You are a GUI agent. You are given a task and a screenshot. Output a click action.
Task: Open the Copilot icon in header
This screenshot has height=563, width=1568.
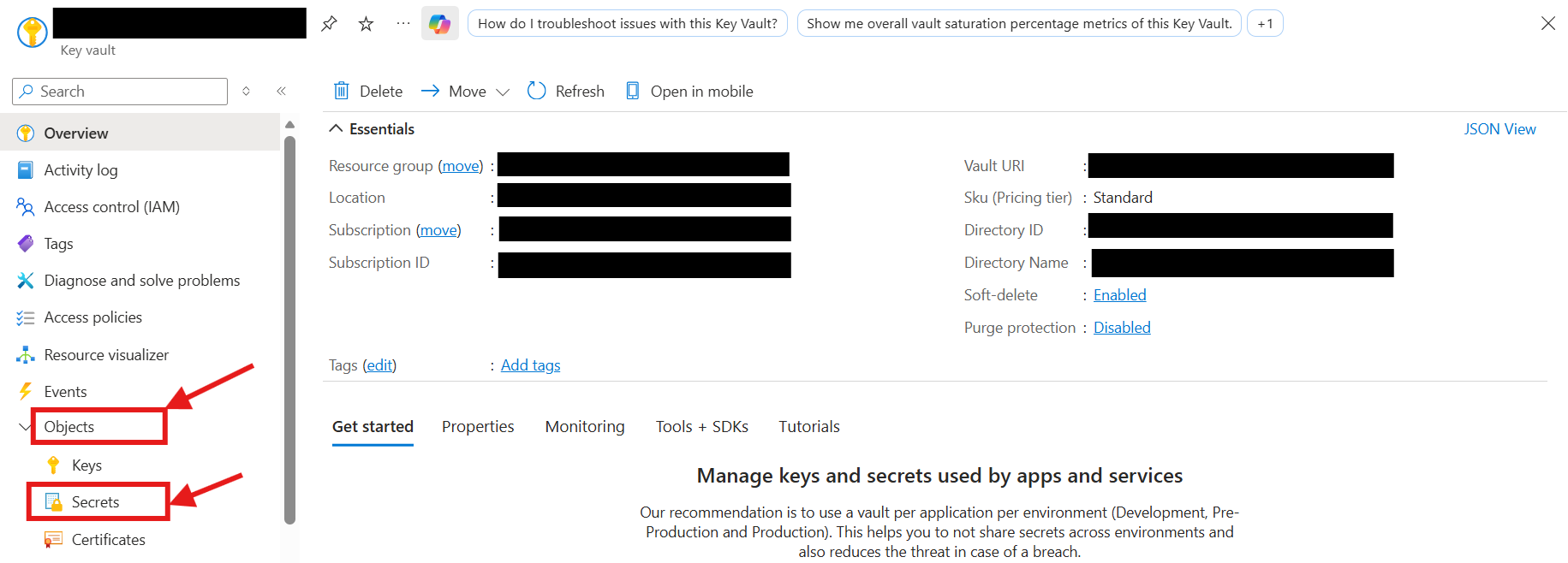439,24
